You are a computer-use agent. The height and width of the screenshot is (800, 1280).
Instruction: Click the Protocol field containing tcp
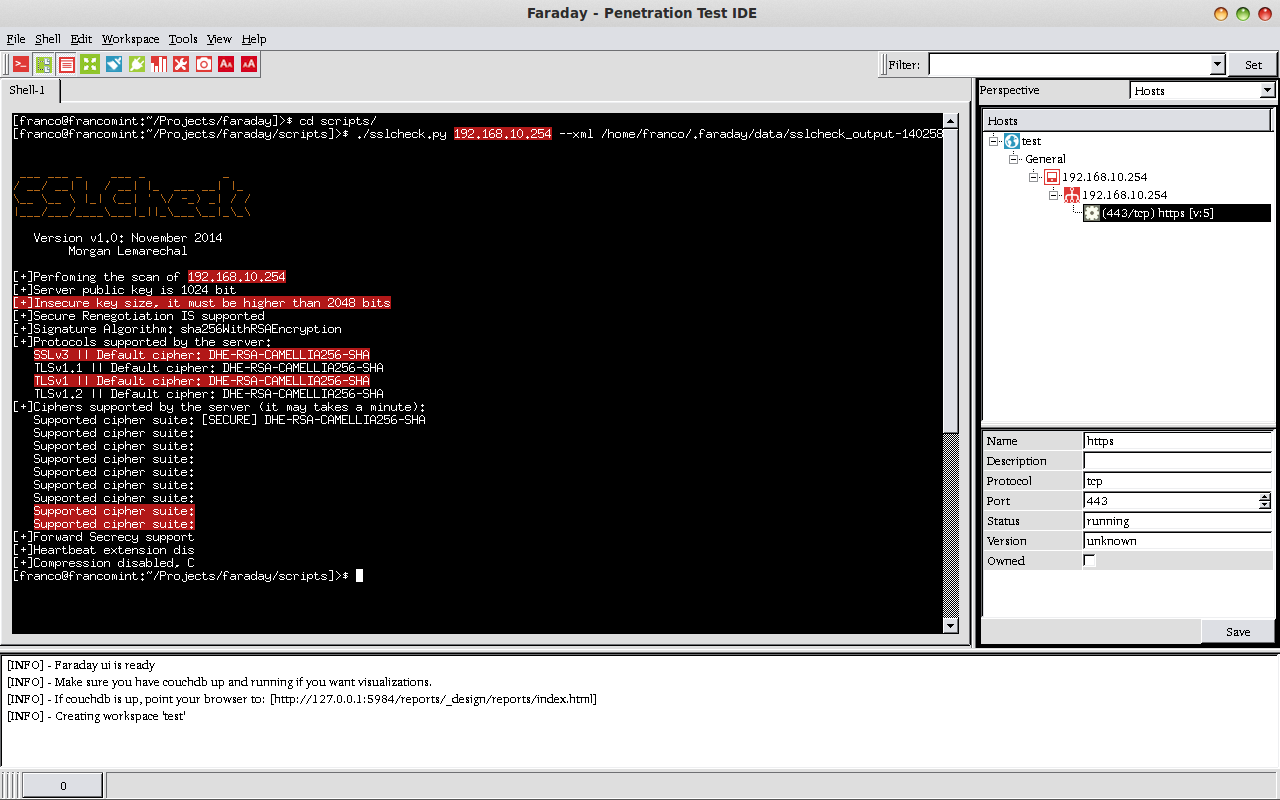pyautogui.click(x=1178, y=481)
